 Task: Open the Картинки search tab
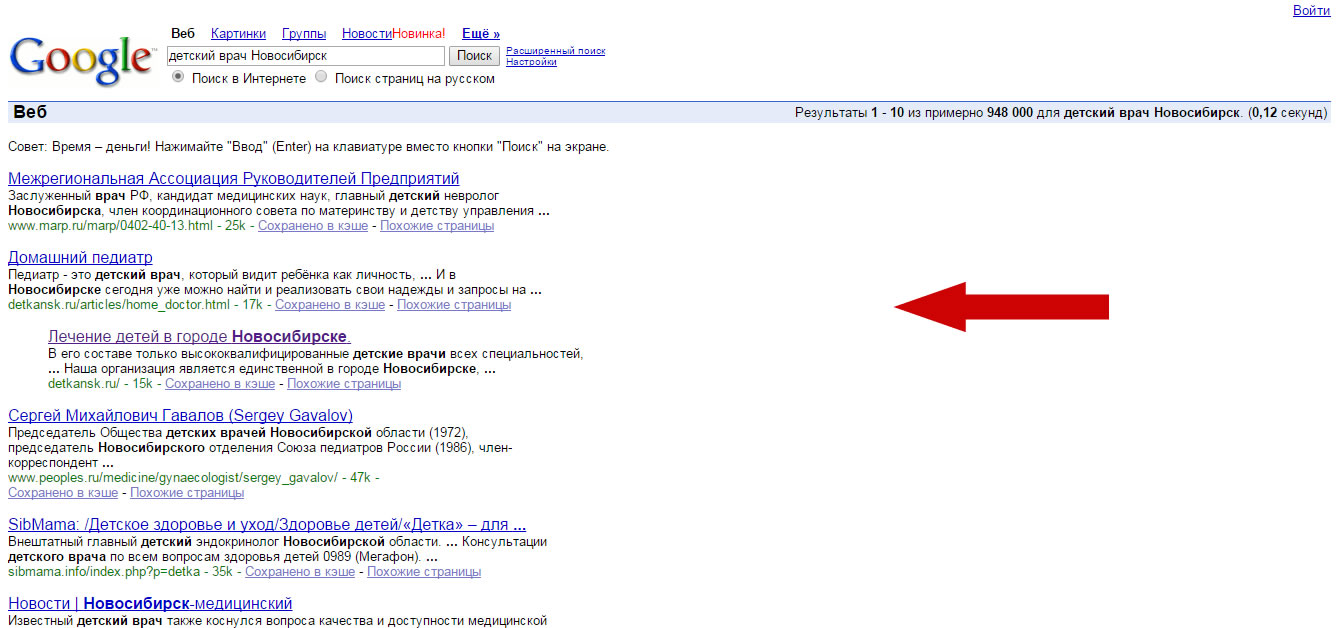pos(238,34)
